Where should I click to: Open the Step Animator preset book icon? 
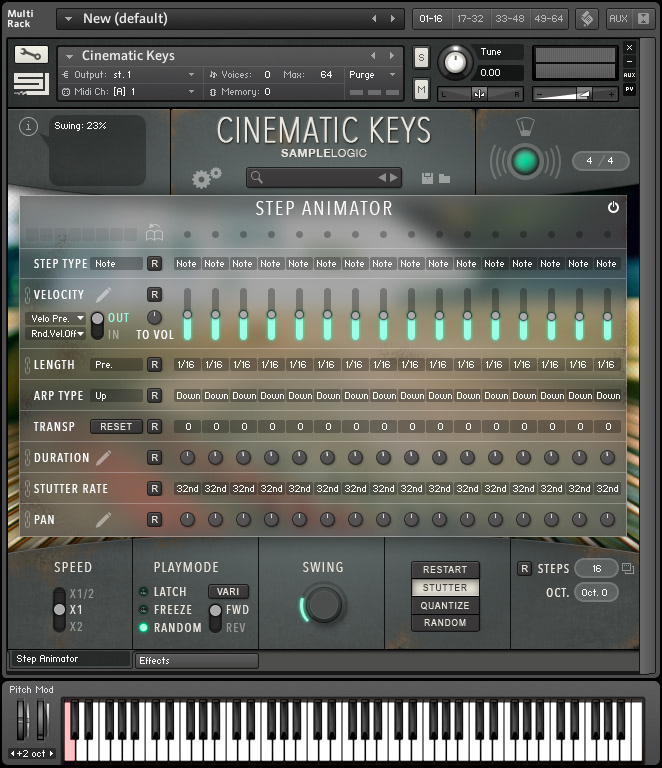click(154, 233)
